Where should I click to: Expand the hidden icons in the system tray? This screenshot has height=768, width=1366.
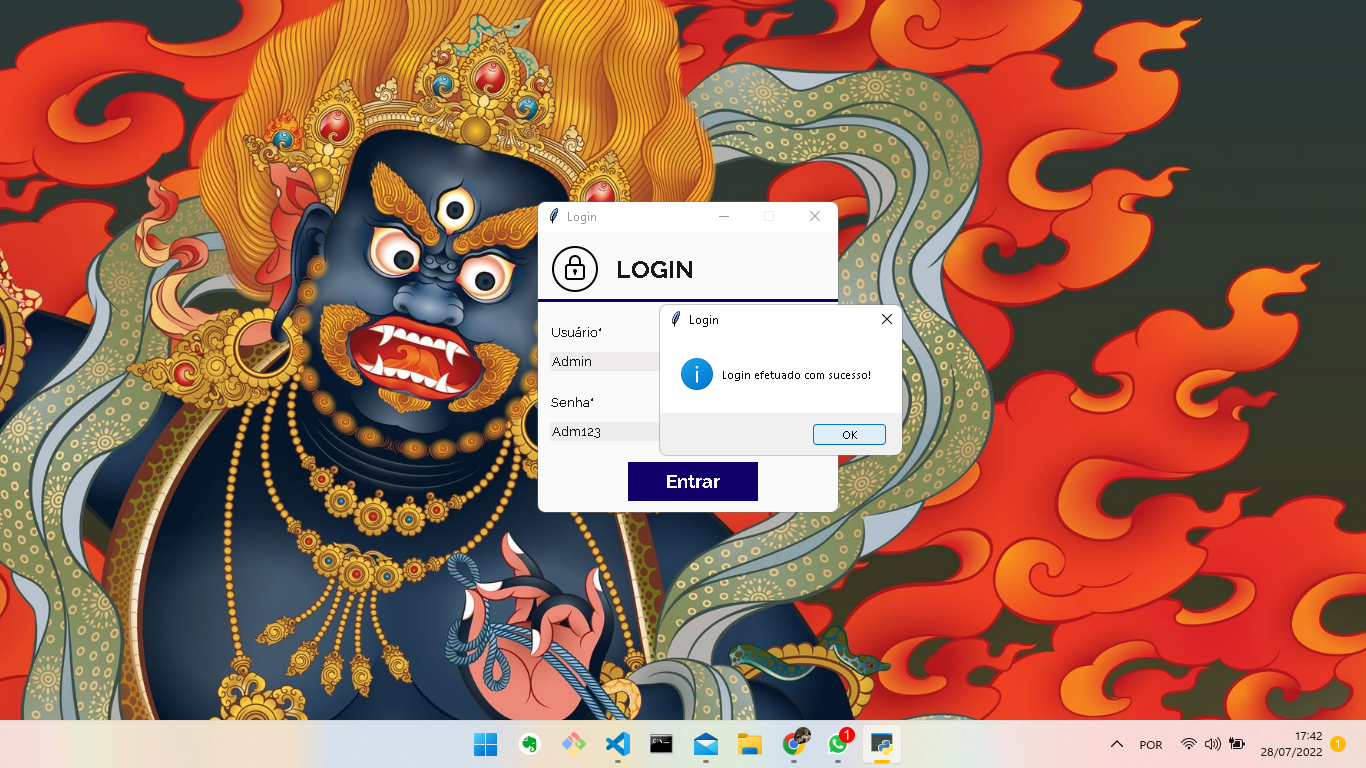[x=1117, y=744]
